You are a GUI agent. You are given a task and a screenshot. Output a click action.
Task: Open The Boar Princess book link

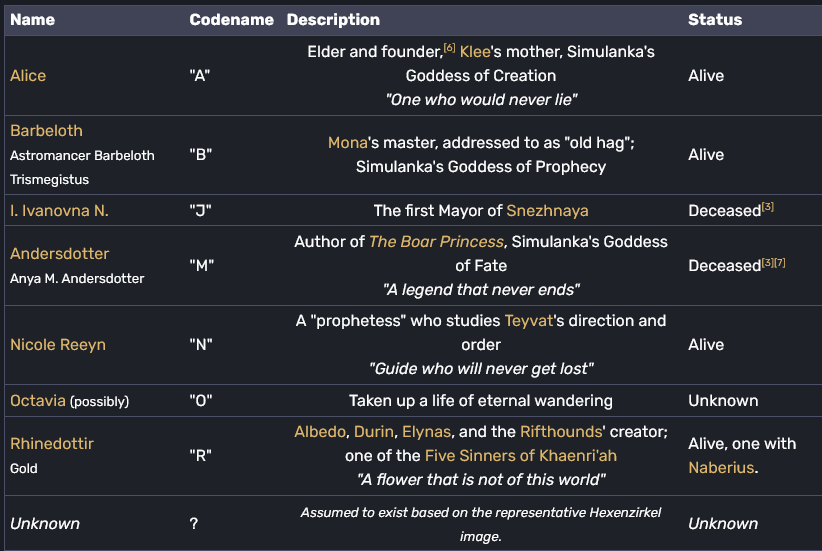point(436,242)
